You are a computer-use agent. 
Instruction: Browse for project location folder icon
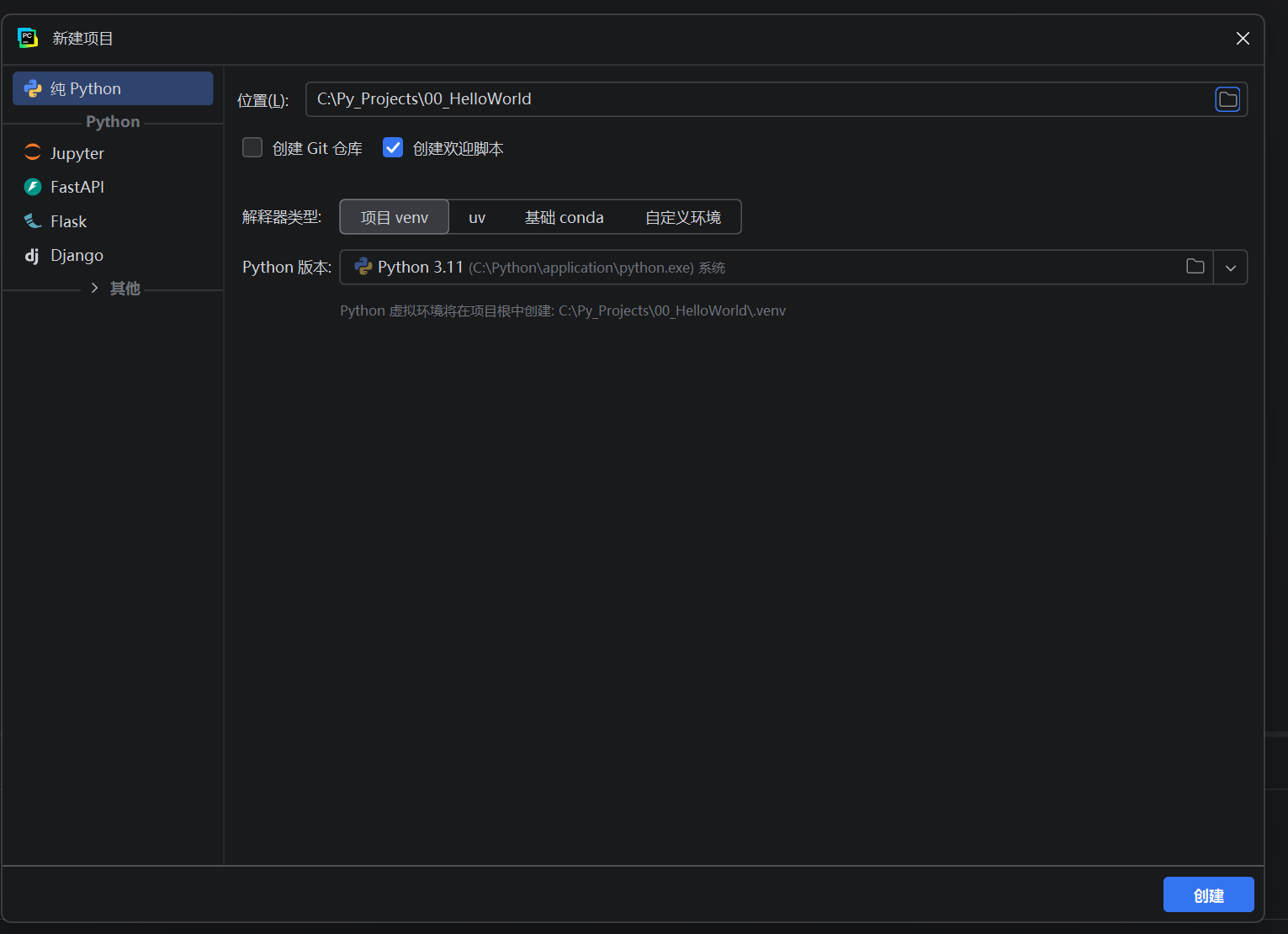1228,99
